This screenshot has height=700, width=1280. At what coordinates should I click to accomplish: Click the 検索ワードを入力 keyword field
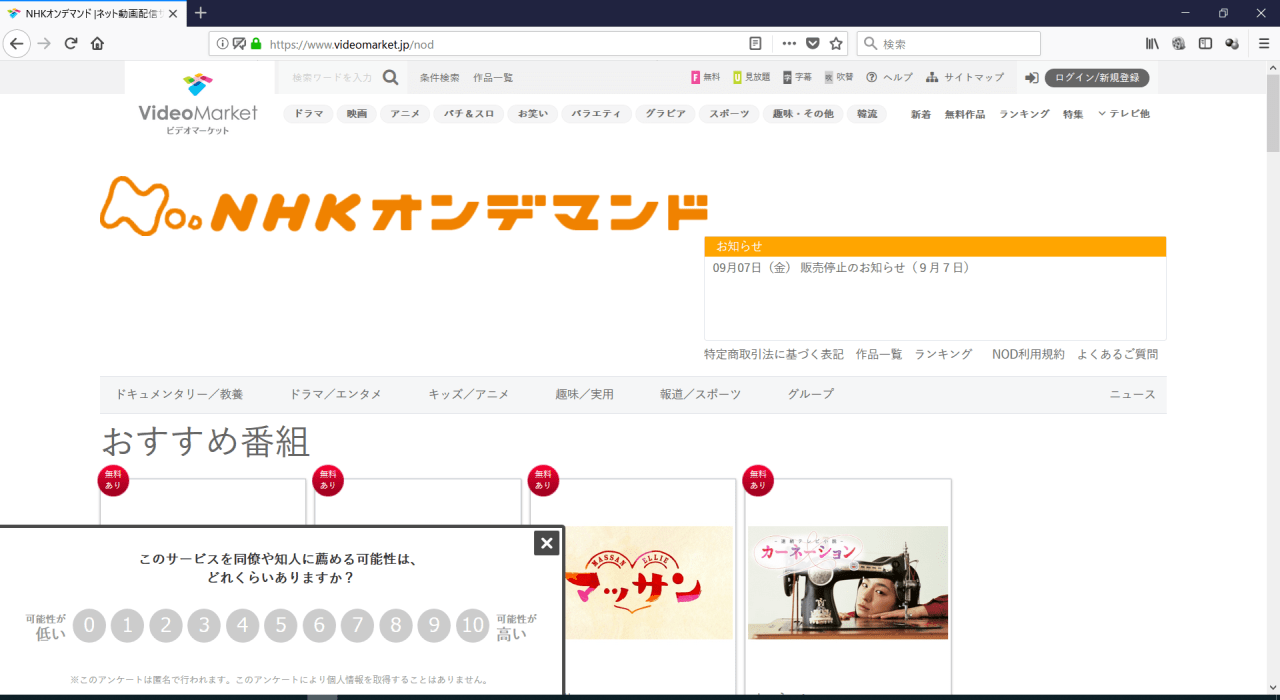click(x=330, y=78)
